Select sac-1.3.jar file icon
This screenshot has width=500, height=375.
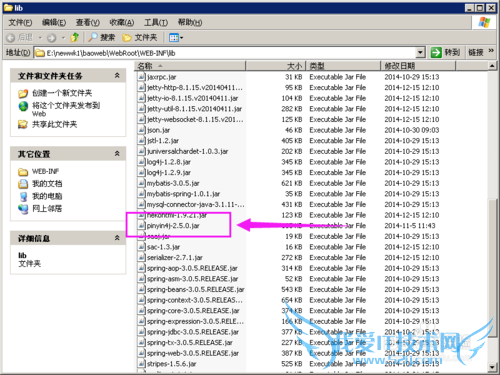(142, 247)
